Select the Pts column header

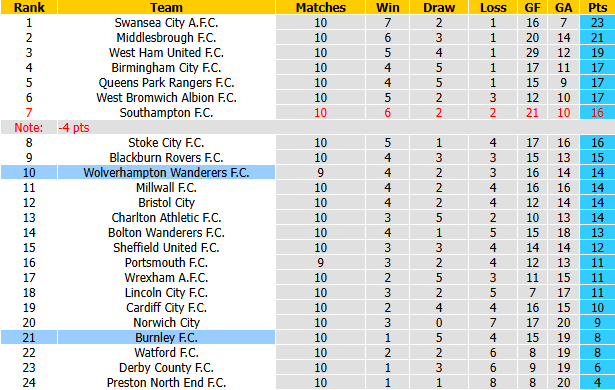[597, 7]
